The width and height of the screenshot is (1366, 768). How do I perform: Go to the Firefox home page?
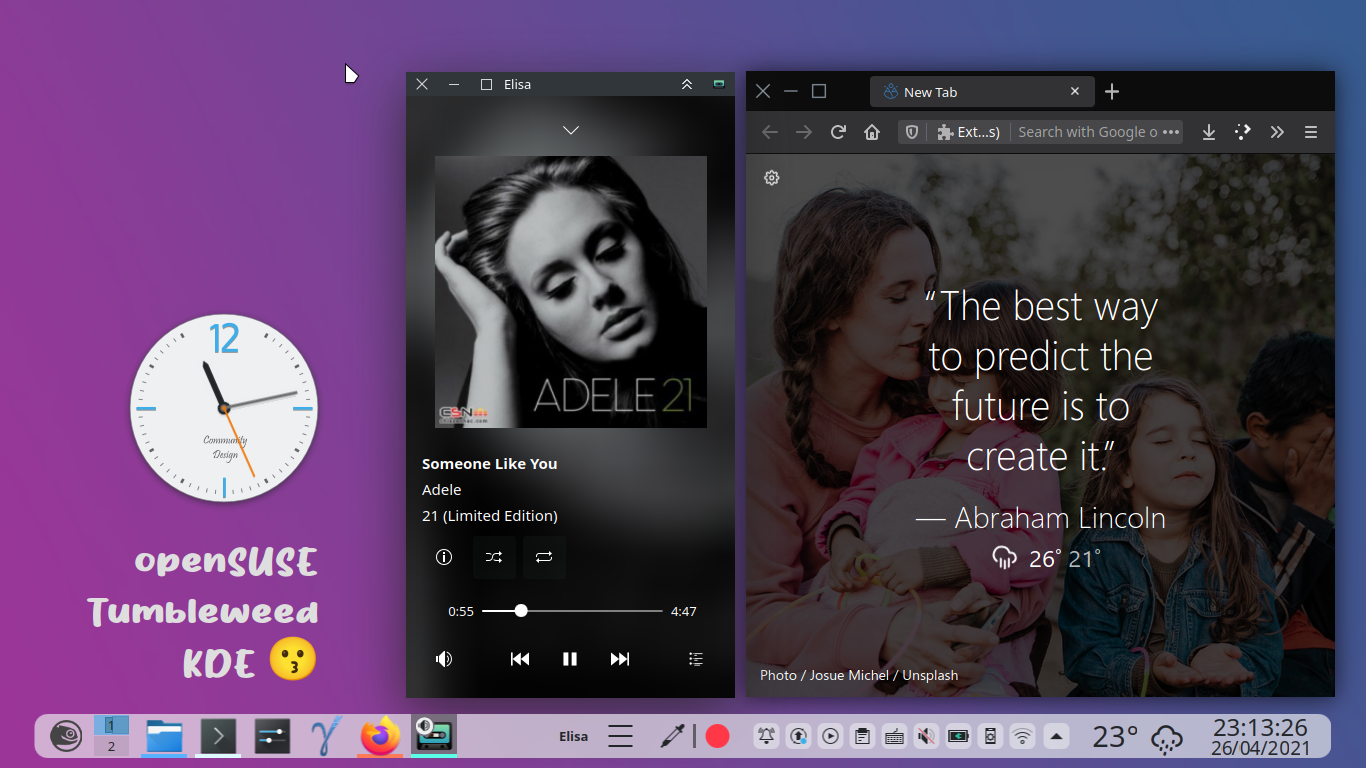pyautogui.click(x=872, y=132)
